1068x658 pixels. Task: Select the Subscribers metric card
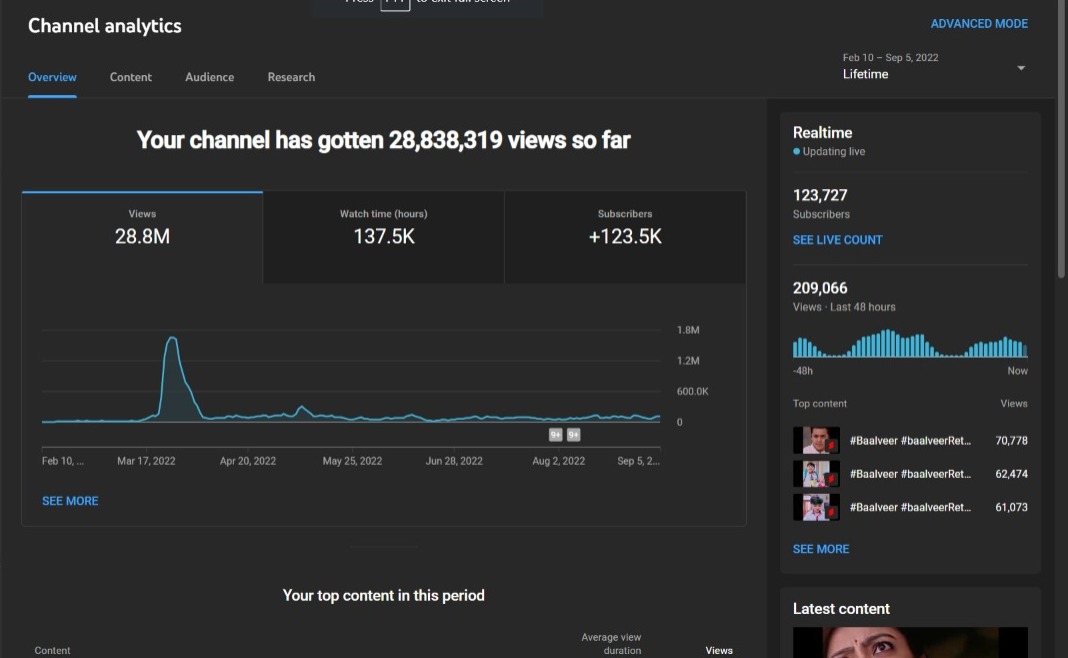pyautogui.click(x=625, y=237)
